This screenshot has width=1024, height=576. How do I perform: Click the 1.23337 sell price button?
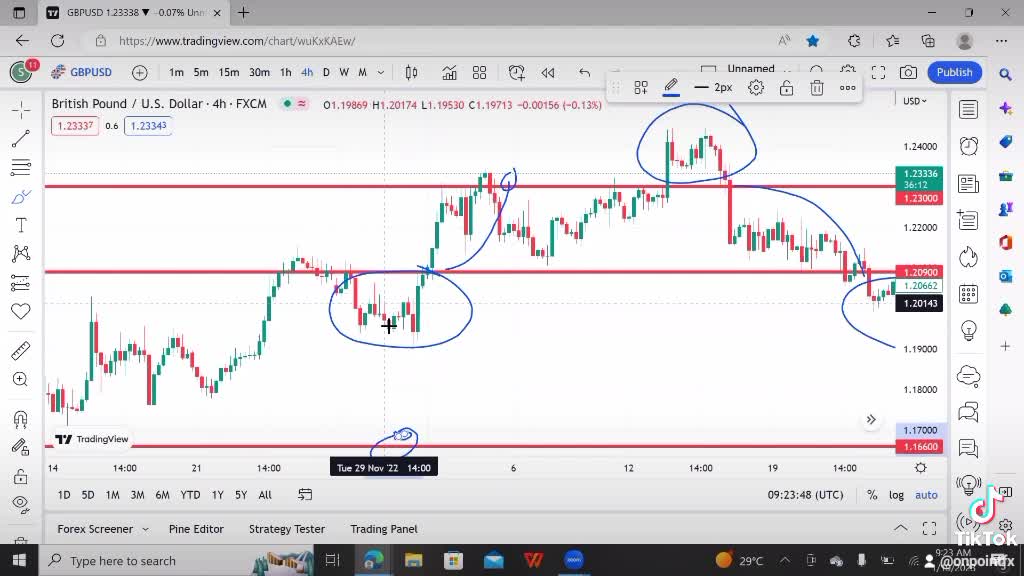point(75,125)
